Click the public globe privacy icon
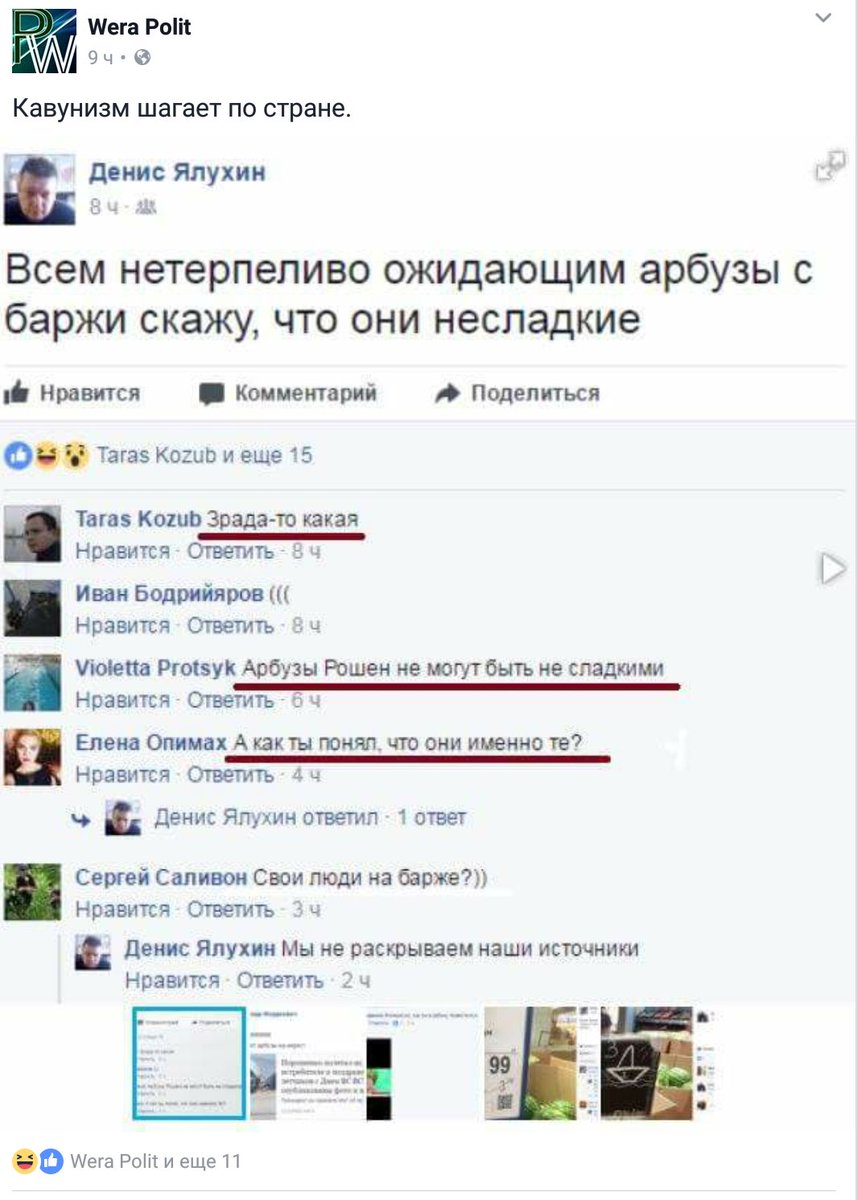Screen dimensions: 857x1200 pyautogui.click(x=142, y=57)
